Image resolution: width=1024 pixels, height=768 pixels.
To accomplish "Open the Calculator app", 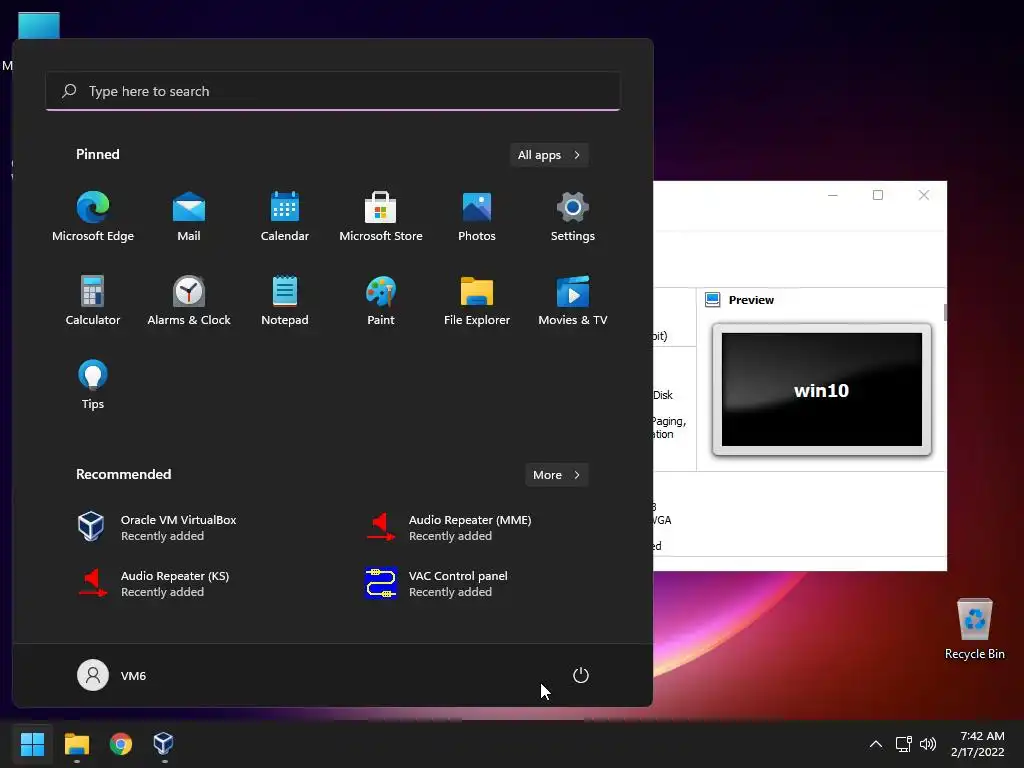I will point(93,300).
